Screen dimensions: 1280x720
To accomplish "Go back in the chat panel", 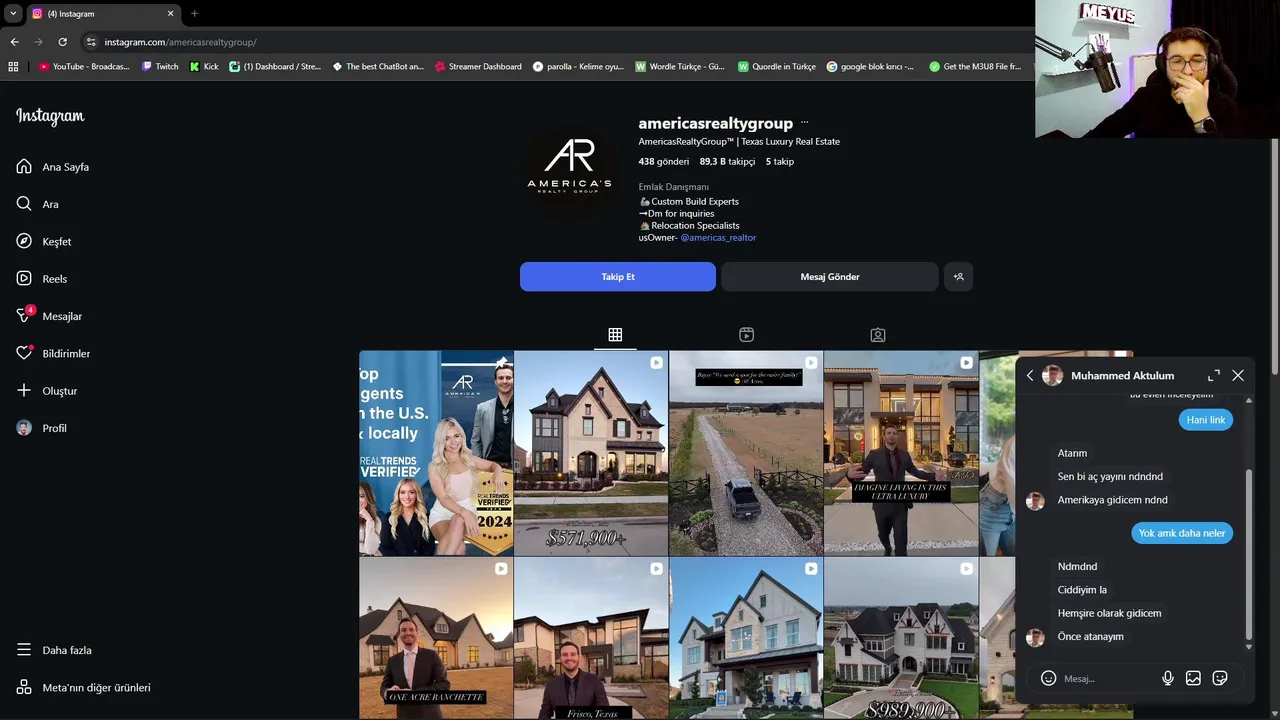I will 1030,375.
